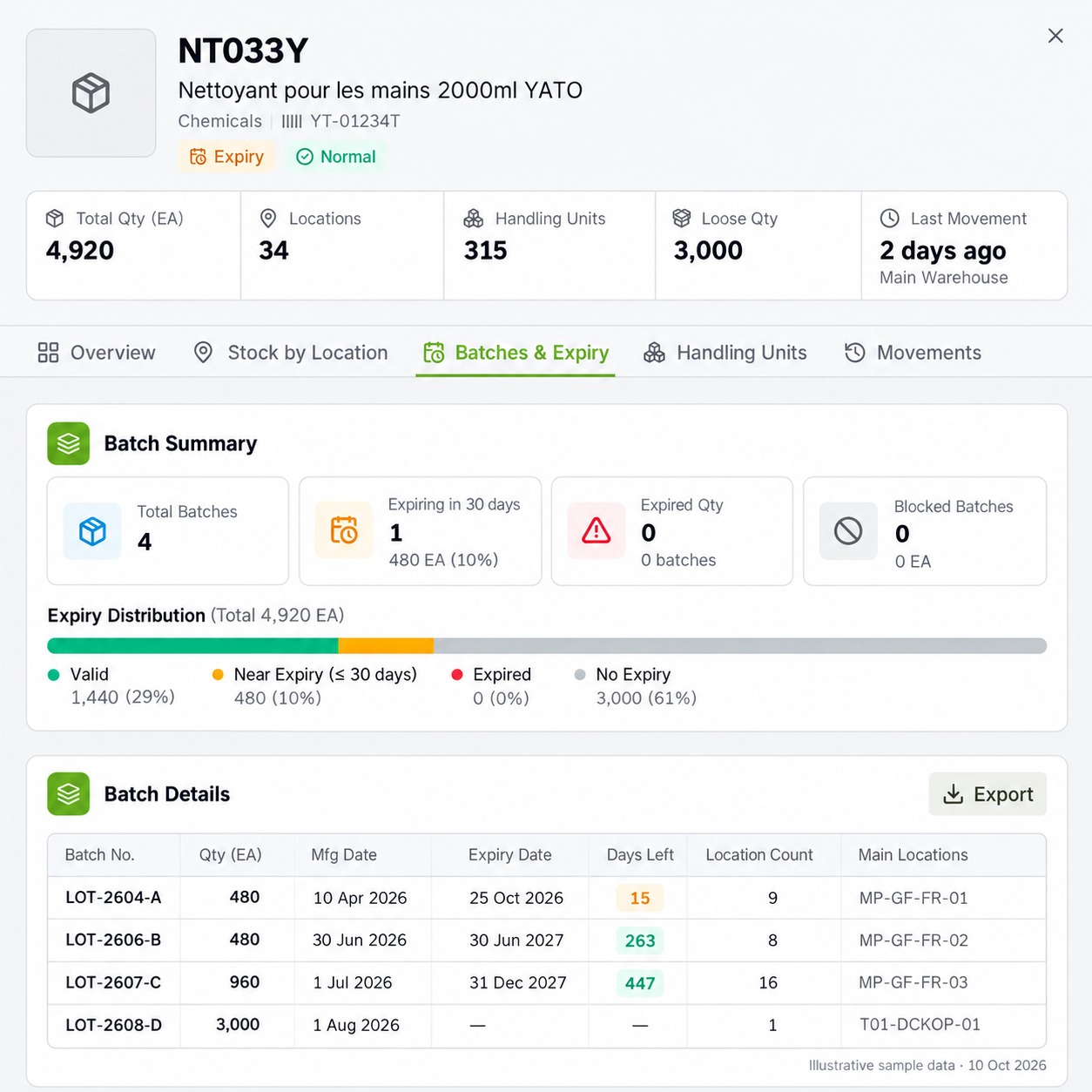Click the grey No Expiry bar segment

point(740,645)
